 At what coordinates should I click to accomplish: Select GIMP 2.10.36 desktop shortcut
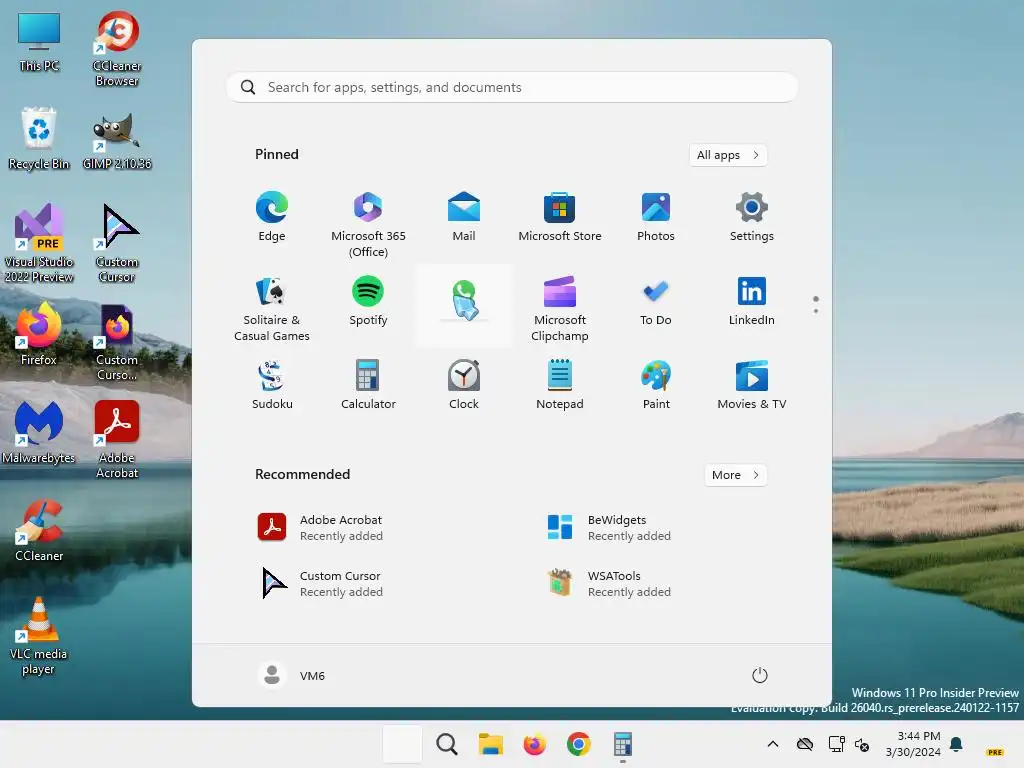pyautogui.click(x=117, y=140)
